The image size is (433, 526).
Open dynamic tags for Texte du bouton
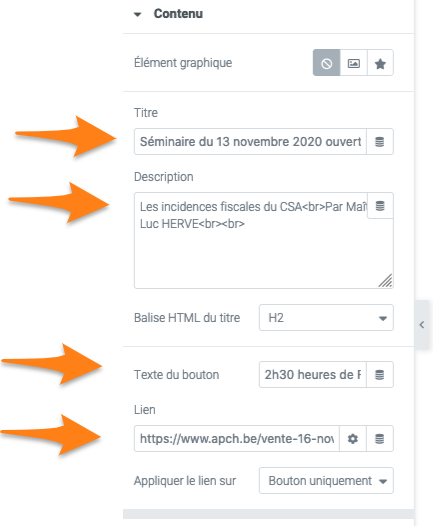tap(380, 375)
